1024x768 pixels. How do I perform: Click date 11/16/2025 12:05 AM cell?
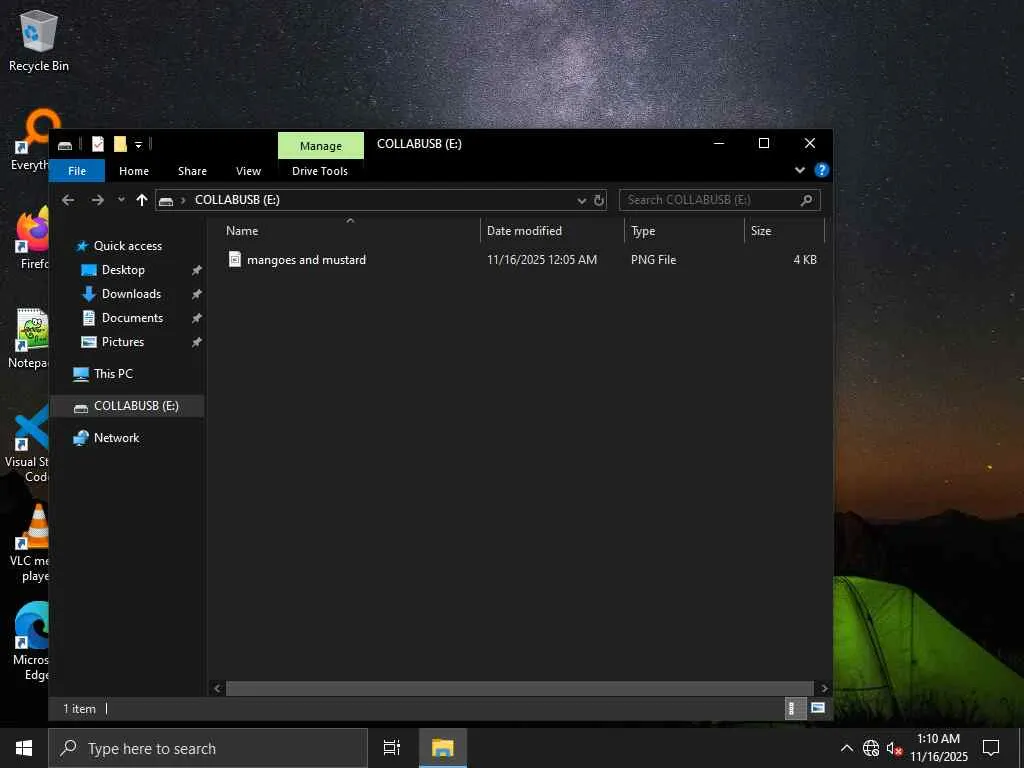(x=542, y=260)
